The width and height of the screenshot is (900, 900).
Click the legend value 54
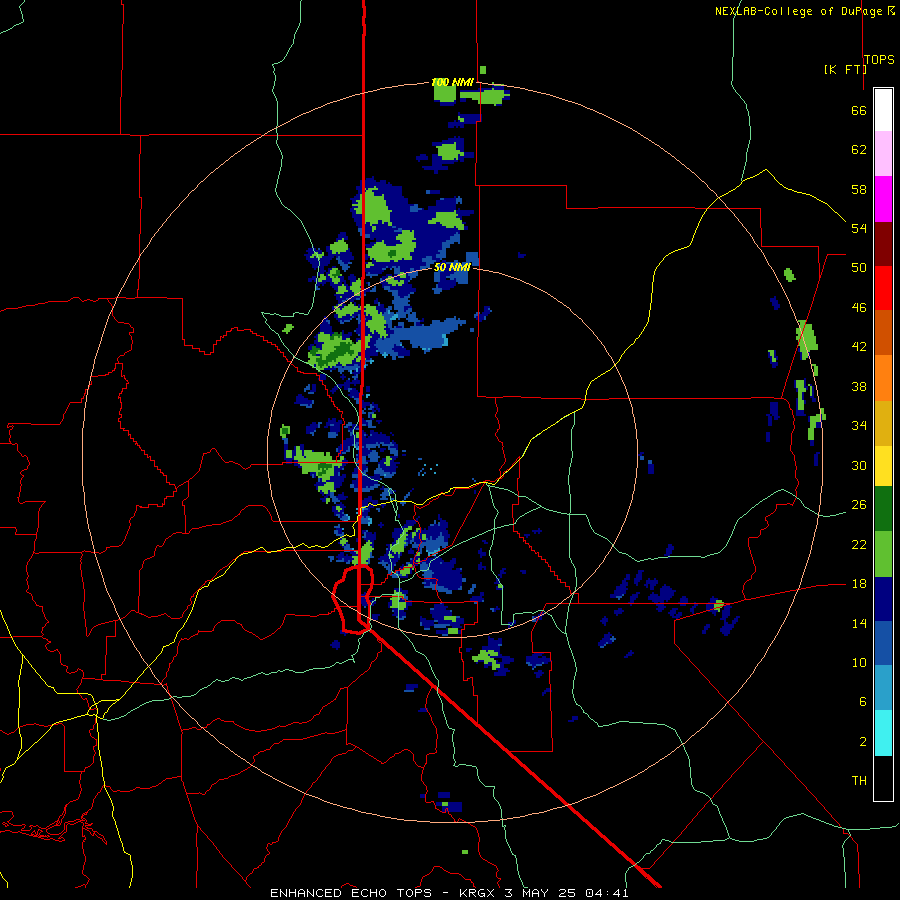click(x=859, y=228)
